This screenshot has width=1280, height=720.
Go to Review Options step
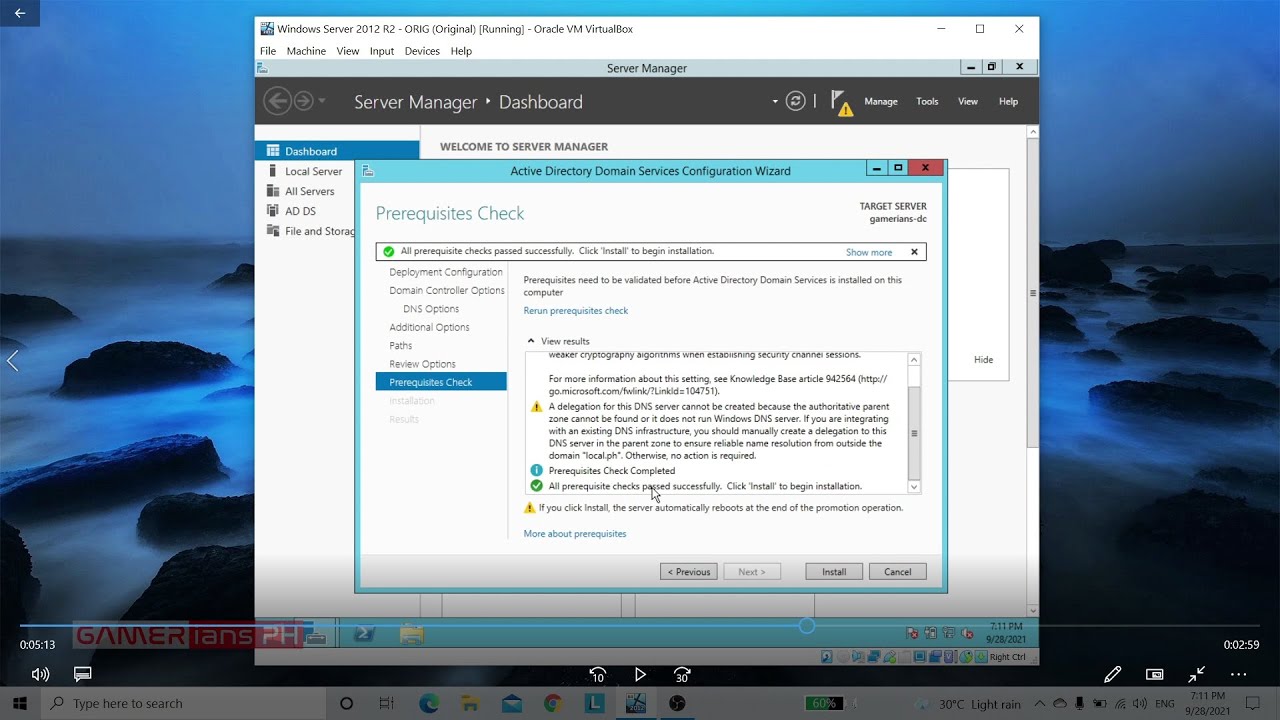pyautogui.click(x=422, y=364)
